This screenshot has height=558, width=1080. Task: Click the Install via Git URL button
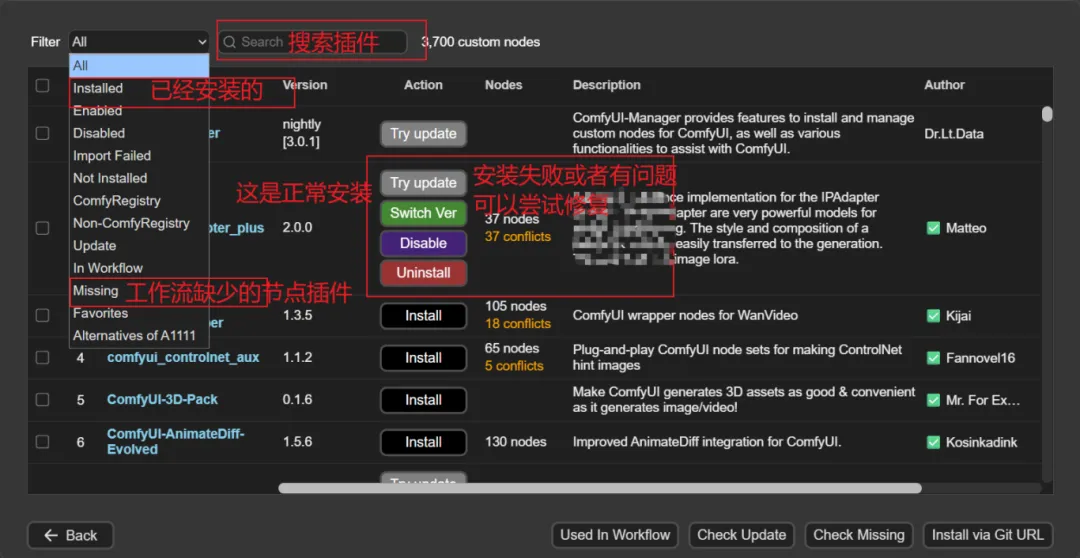point(988,535)
